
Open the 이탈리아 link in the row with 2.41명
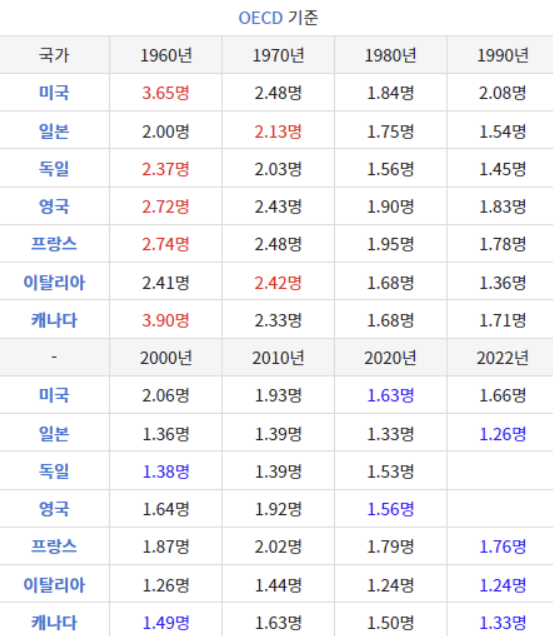54,282
